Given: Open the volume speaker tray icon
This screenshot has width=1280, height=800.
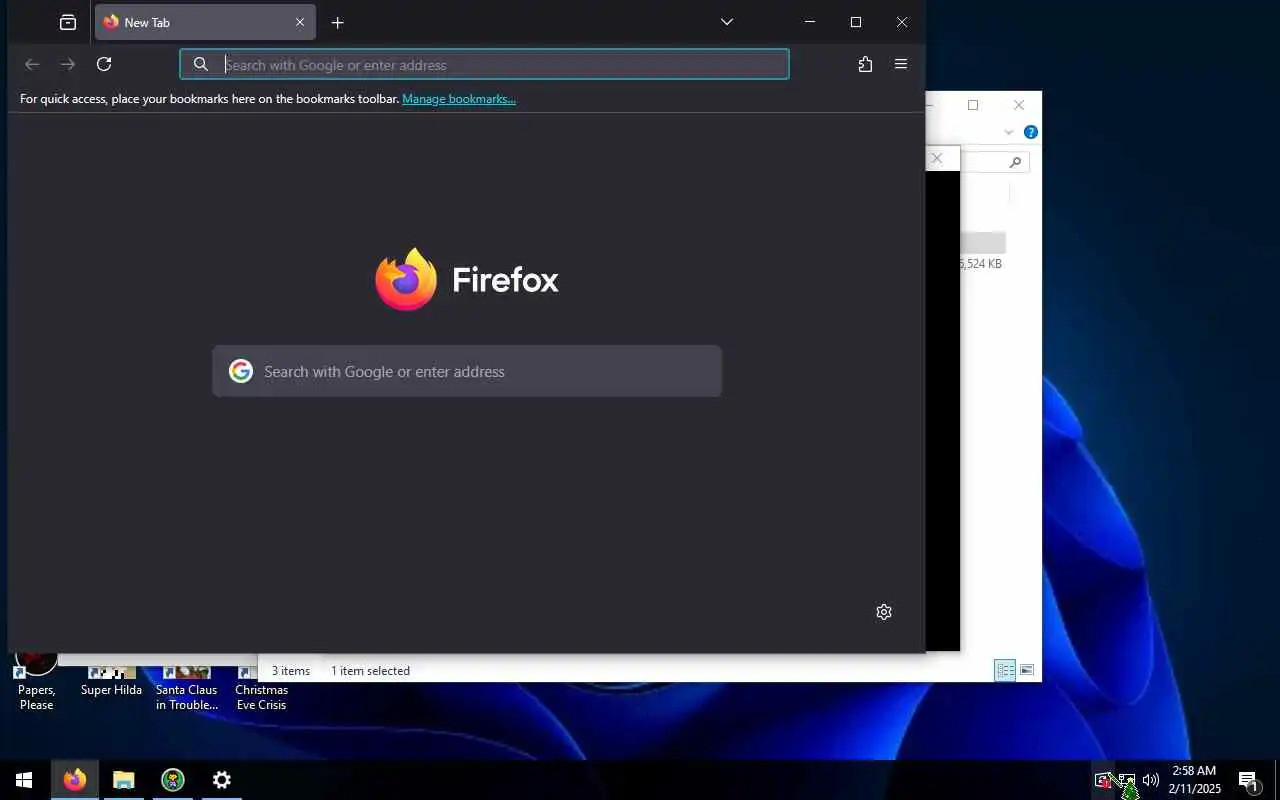Looking at the screenshot, I should 1151,780.
